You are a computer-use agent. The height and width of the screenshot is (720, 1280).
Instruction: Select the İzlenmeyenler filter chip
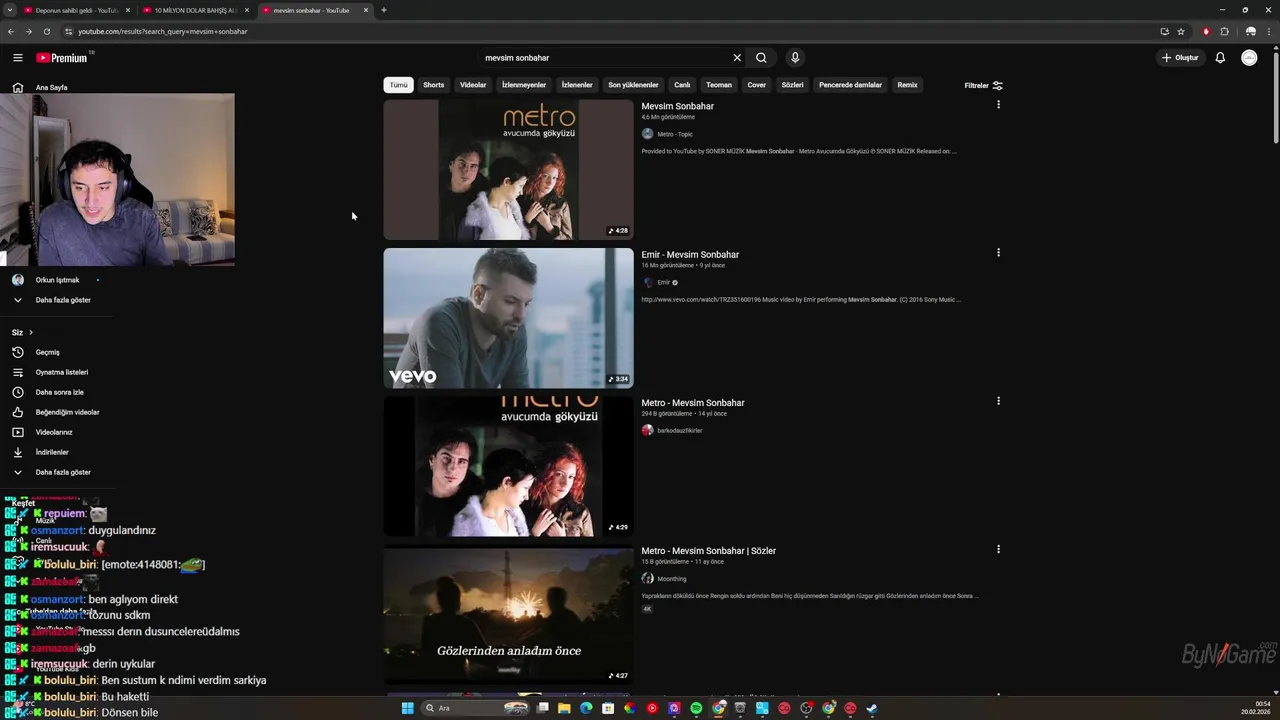click(524, 85)
